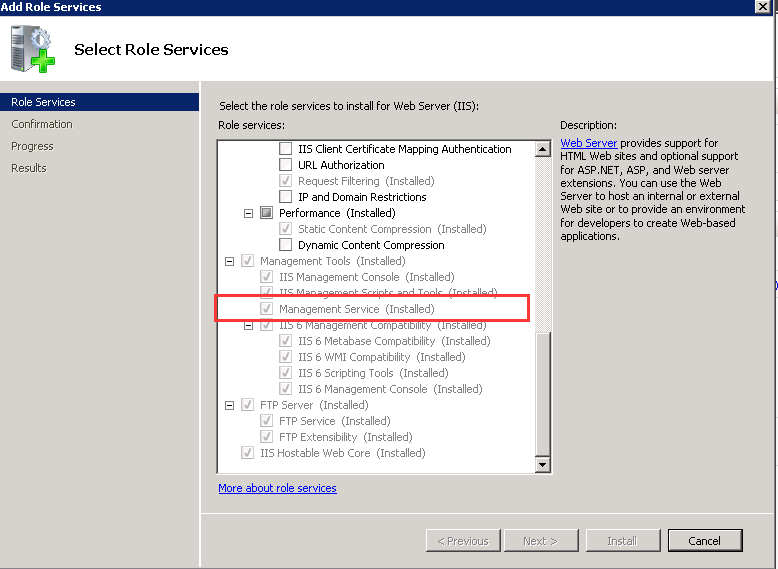
Task: Click the scroll down arrow of role list
Action: click(x=543, y=464)
